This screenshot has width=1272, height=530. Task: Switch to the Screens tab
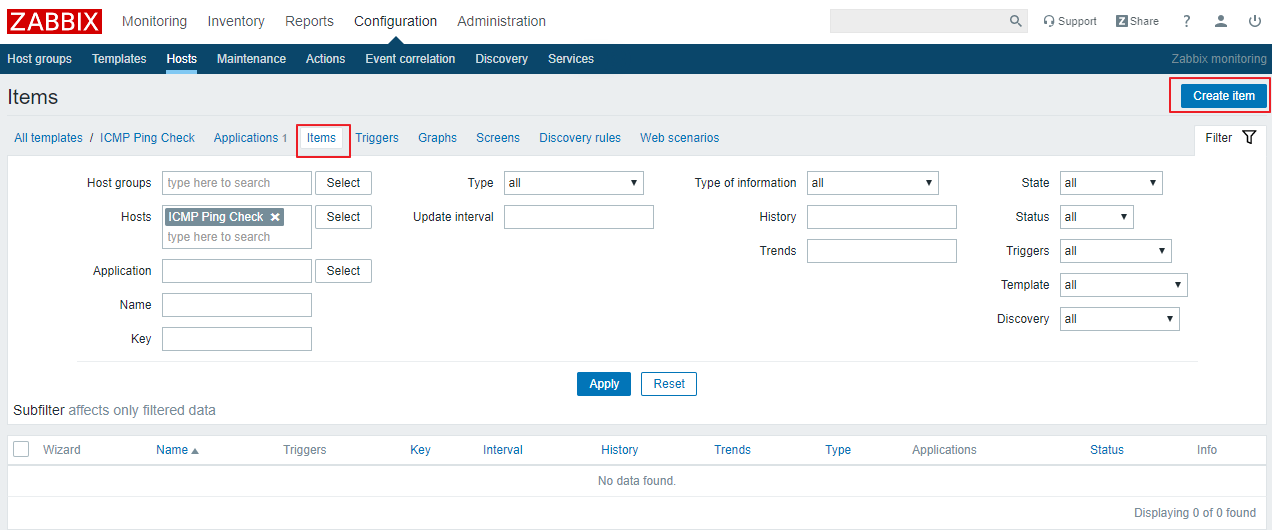(x=498, y=138)
